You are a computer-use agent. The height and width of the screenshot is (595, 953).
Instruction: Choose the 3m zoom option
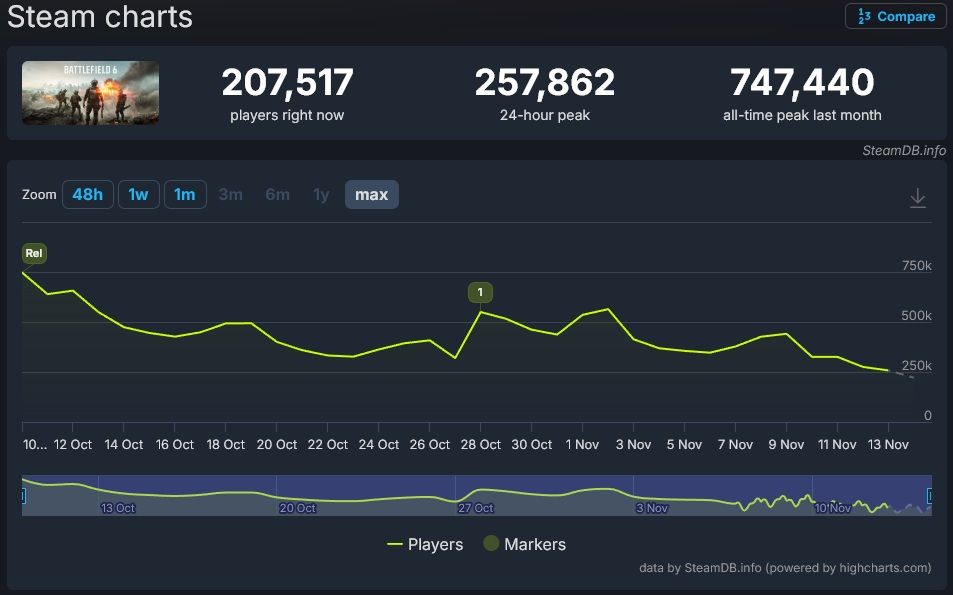[x=230, y=194]
